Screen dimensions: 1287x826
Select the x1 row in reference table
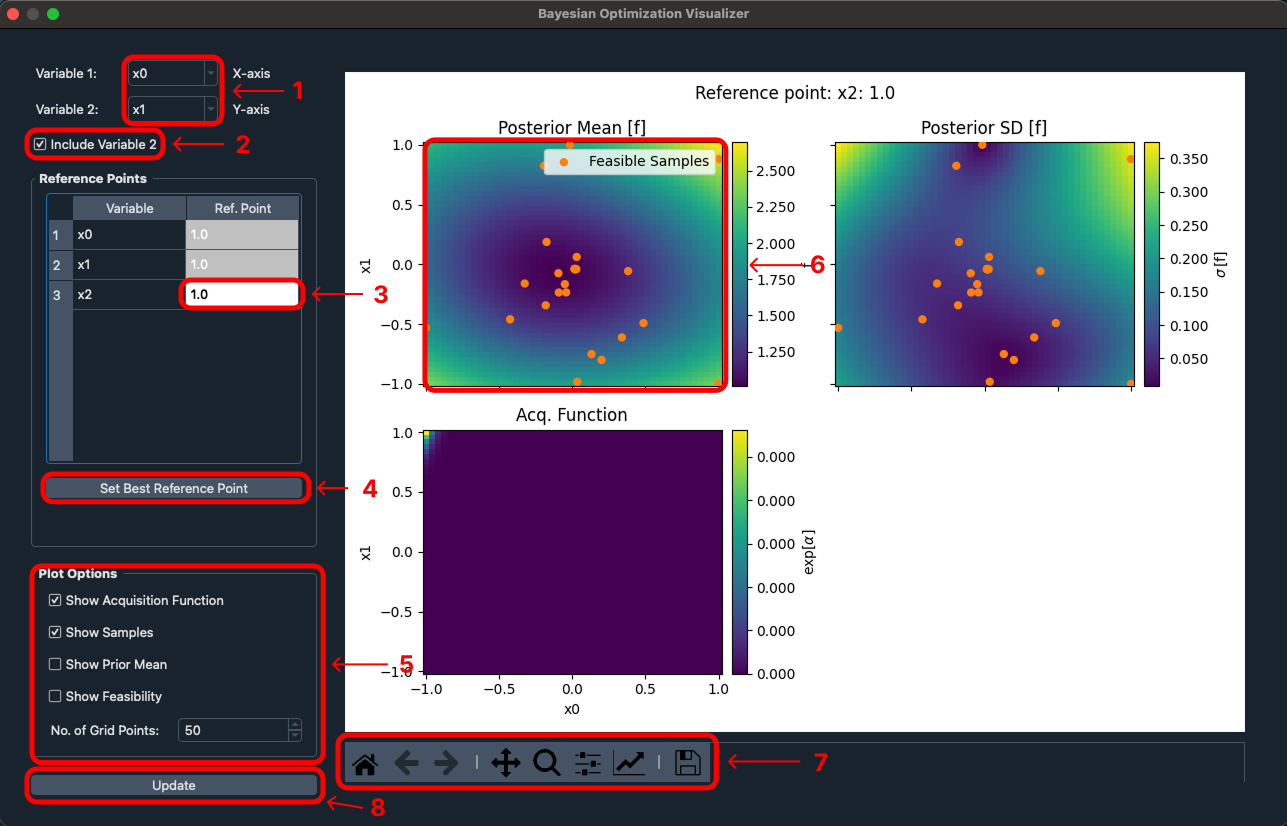click(129, 265)
